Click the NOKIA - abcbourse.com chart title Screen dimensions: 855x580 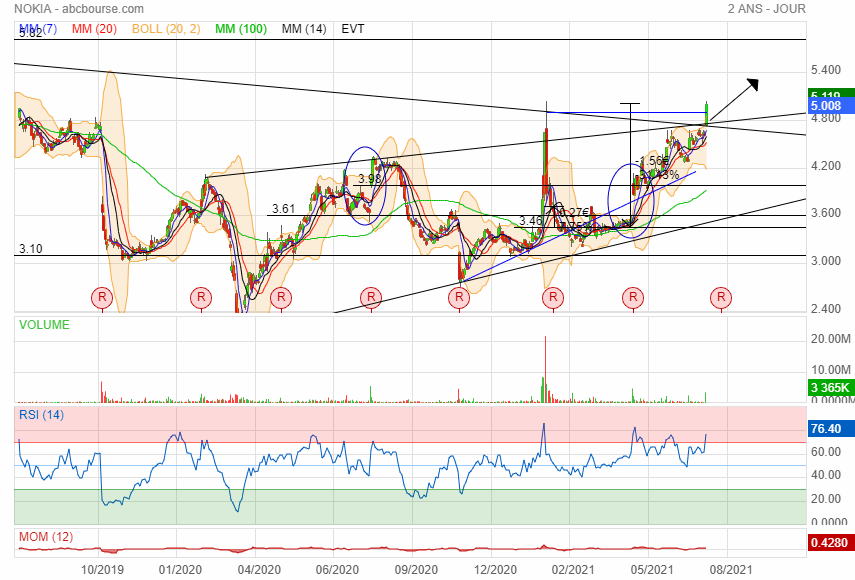[x=79, y=9]
